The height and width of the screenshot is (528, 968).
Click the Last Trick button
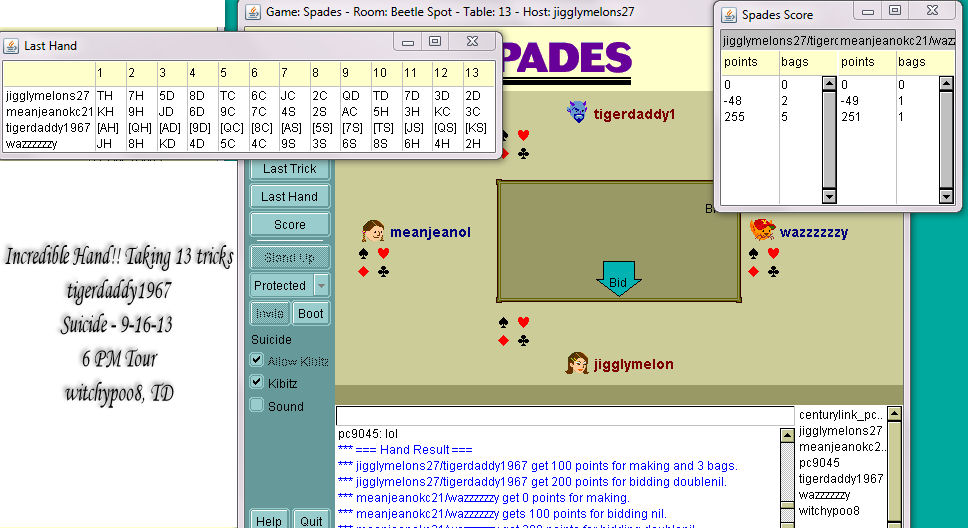tap(290, 169)
